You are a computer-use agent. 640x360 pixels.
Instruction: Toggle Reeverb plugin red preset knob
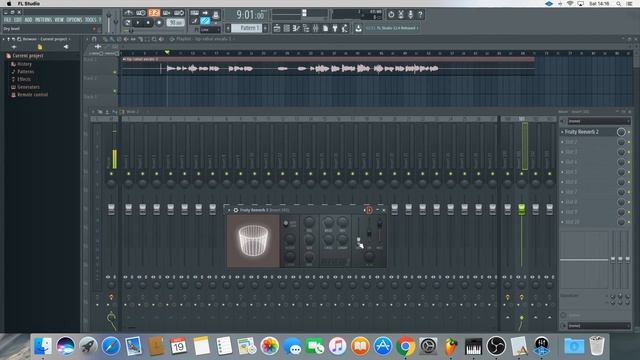click(369, 210)
